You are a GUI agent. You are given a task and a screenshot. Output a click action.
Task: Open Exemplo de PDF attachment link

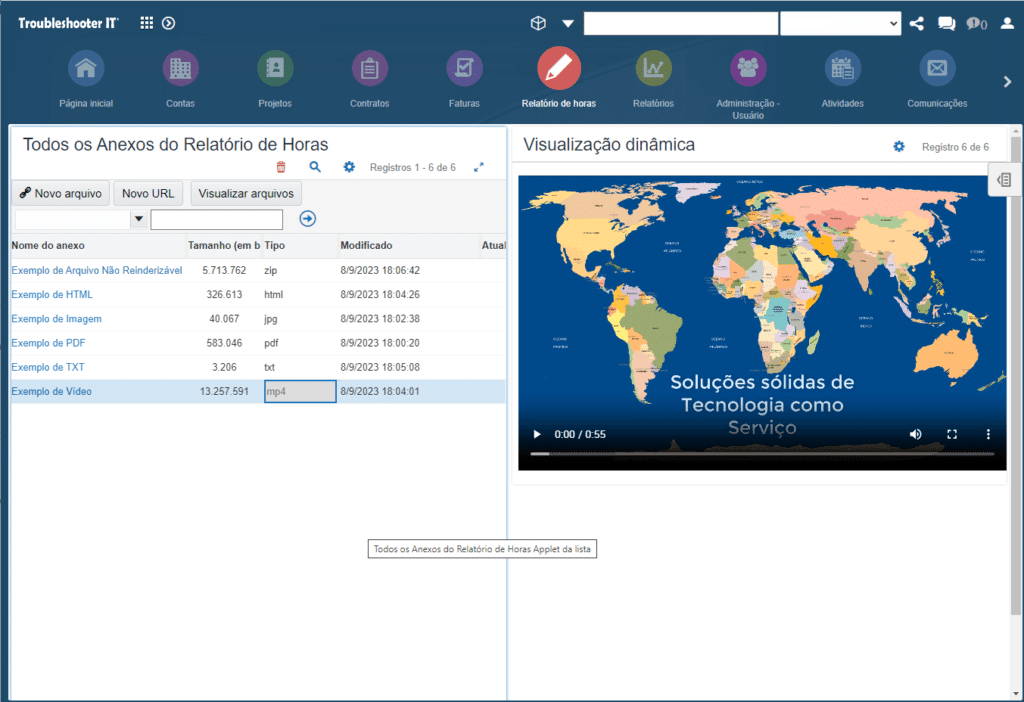point(48,343)
